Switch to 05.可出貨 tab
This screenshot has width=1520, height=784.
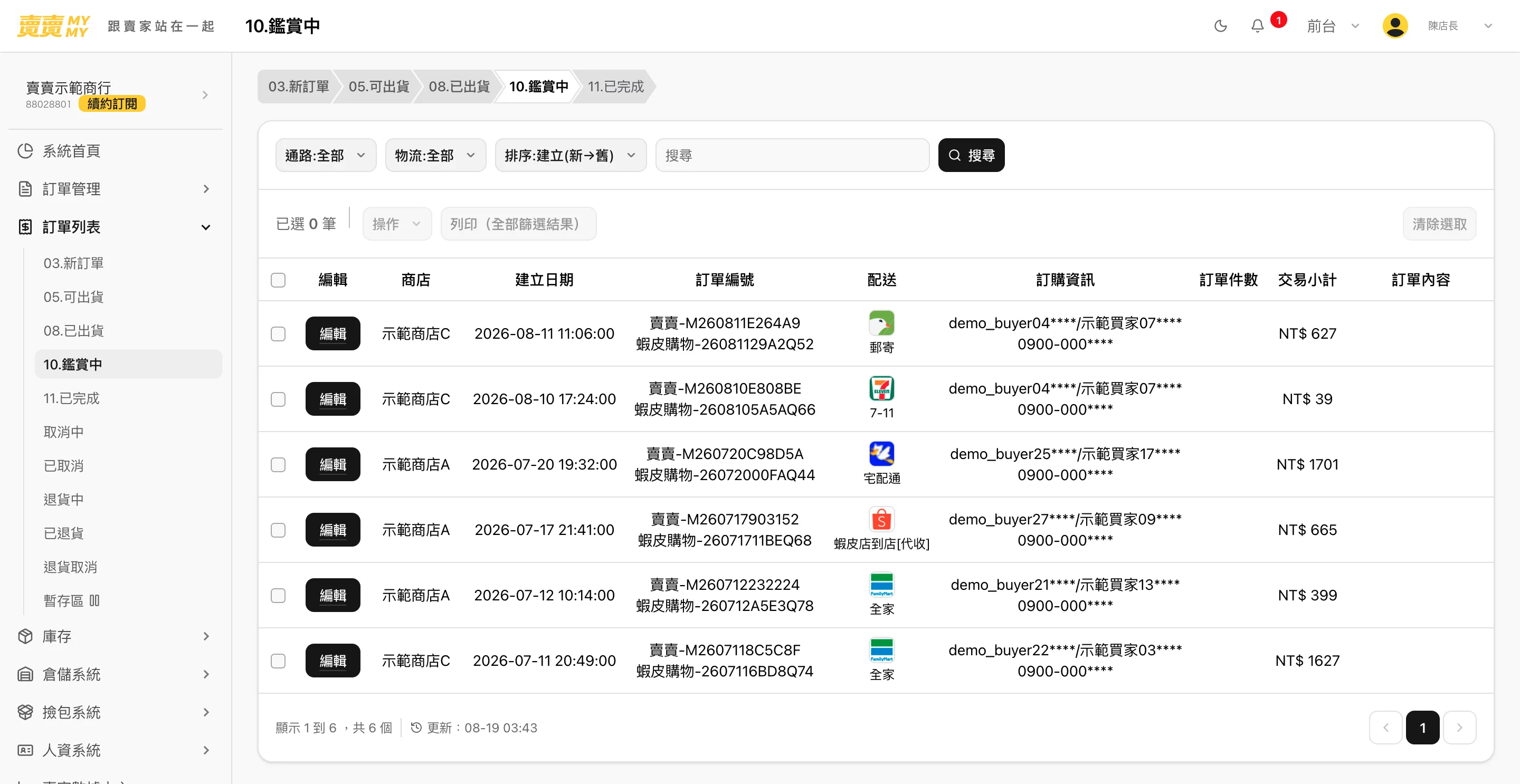379,87
